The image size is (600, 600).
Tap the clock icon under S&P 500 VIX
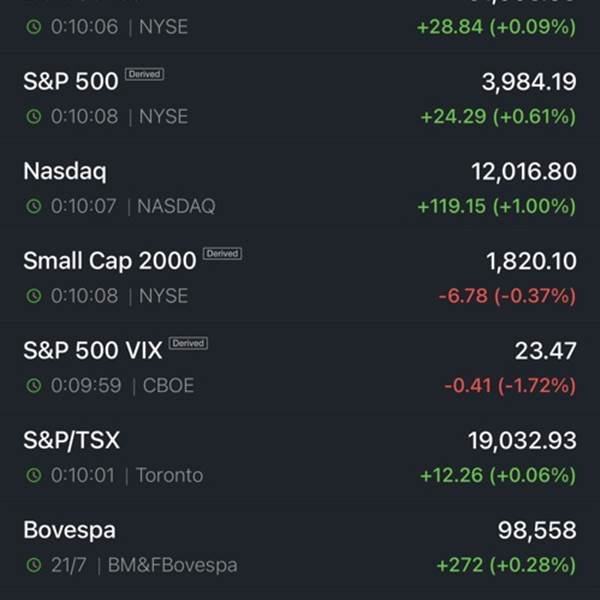[x=34, y=386]
